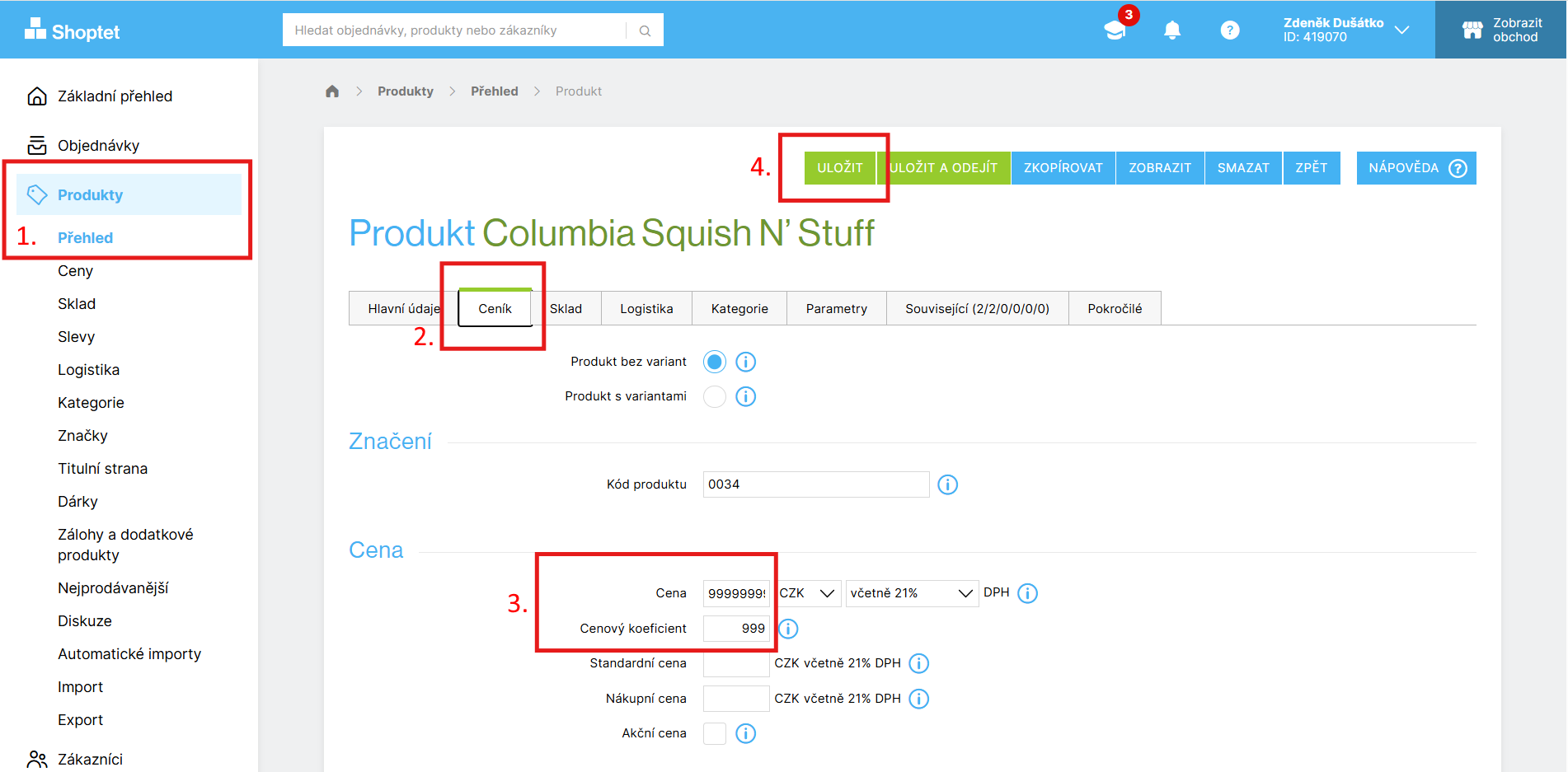Enable the Akční cena checkbox
This screenshot has width=1568, height=772.
715,733
